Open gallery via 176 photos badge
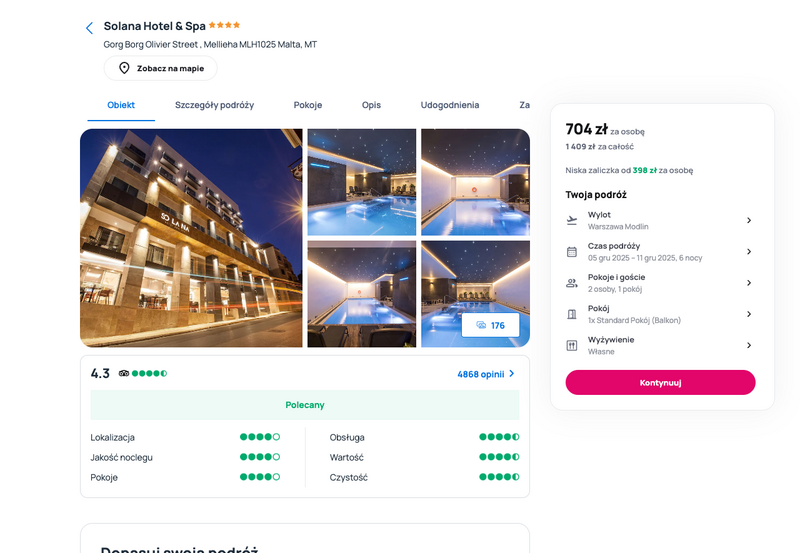The image size is (800, 553). pos(490,325)
